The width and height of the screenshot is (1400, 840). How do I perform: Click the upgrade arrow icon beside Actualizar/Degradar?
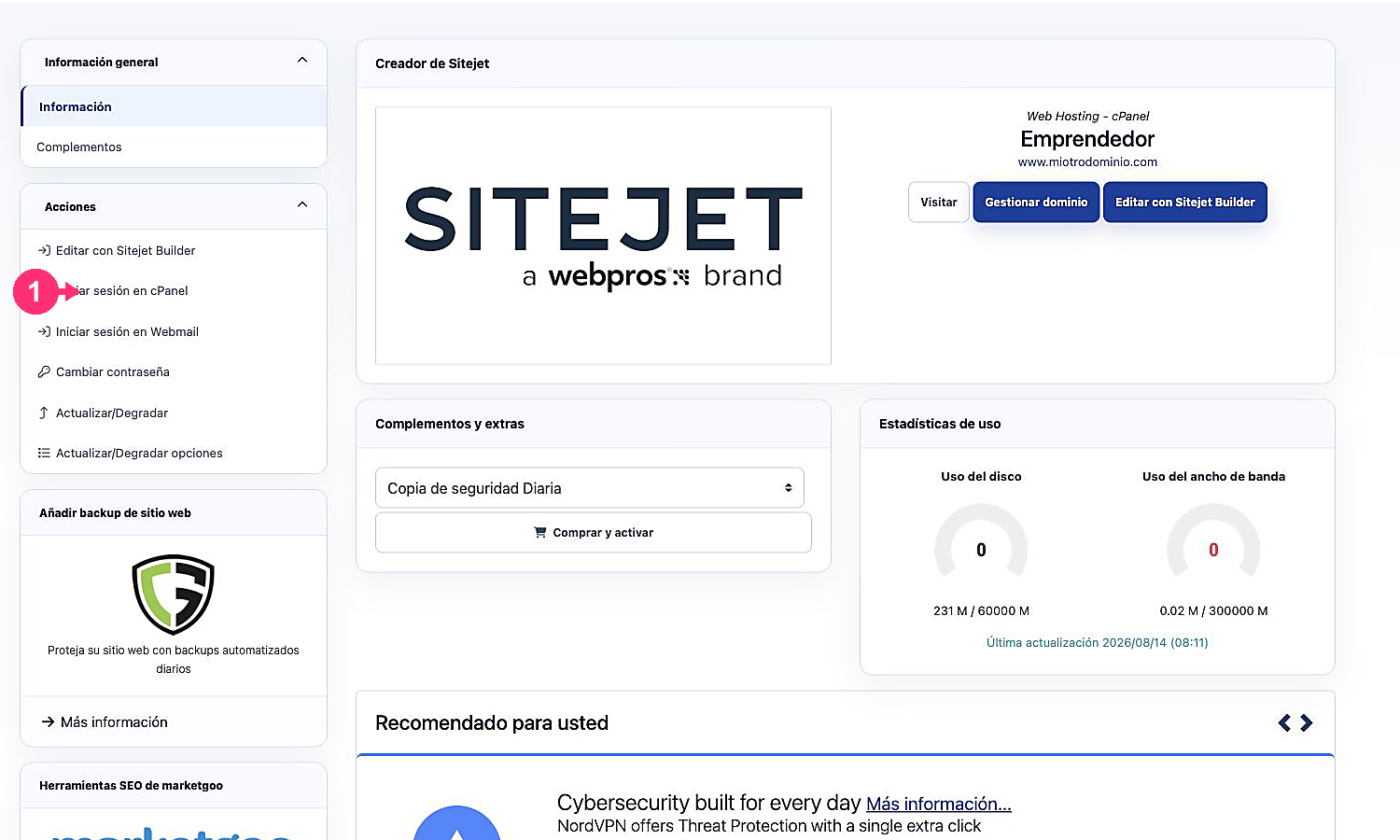[x=44, y=413]
